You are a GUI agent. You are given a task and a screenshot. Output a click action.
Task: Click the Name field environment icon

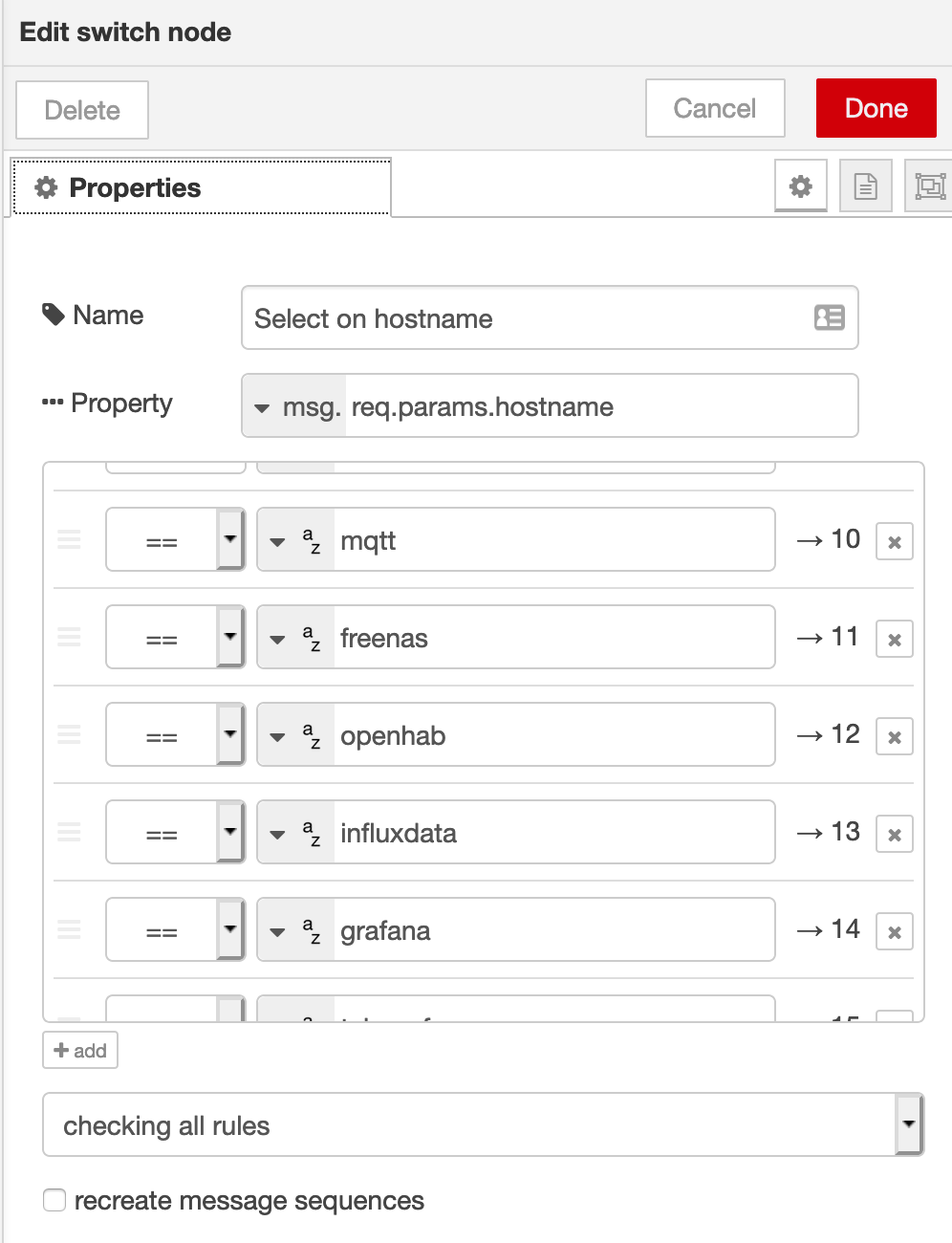pyautogui.click(x=829, y=317)
